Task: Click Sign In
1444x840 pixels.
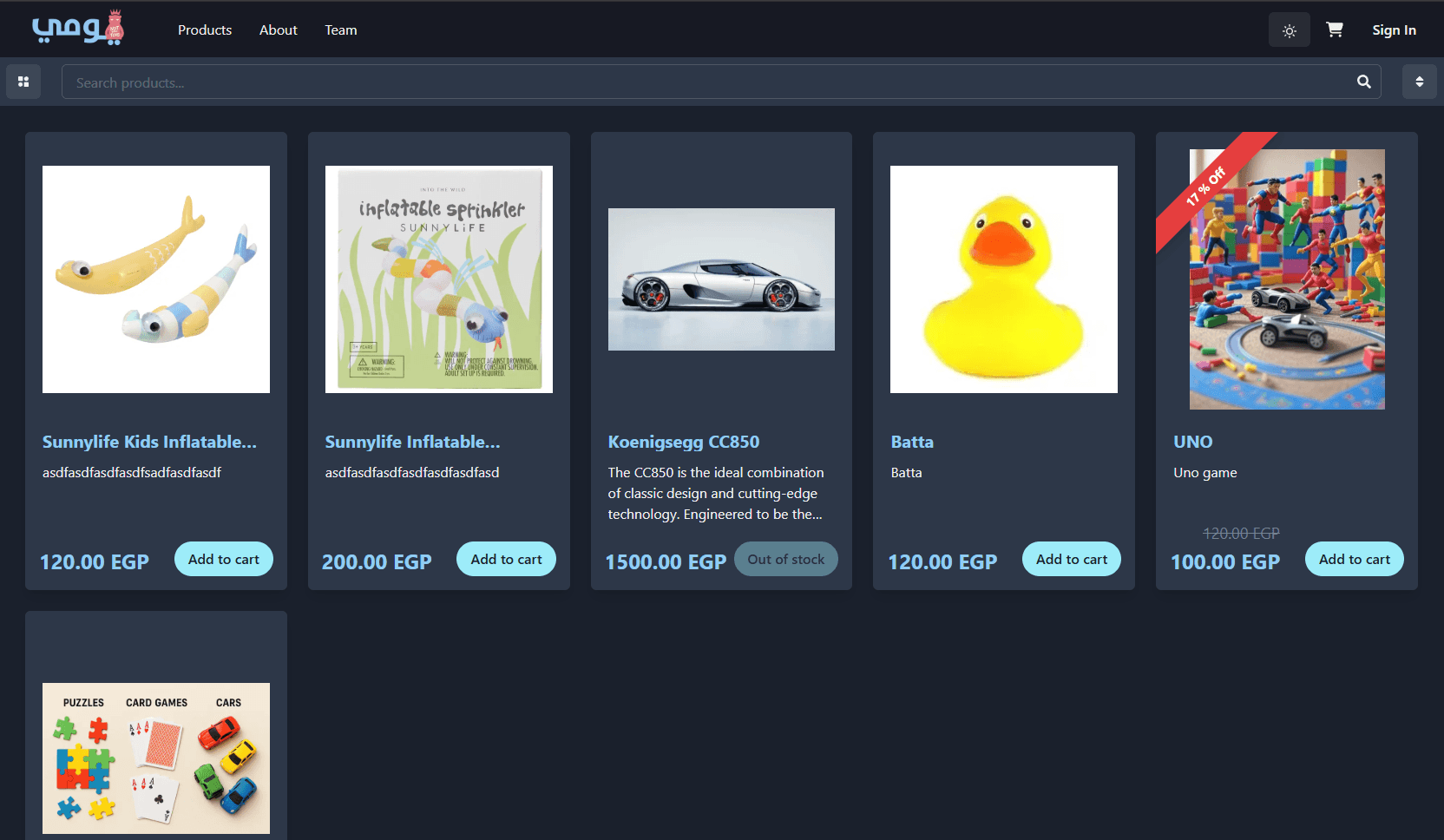Action: tap(1394, 29)
